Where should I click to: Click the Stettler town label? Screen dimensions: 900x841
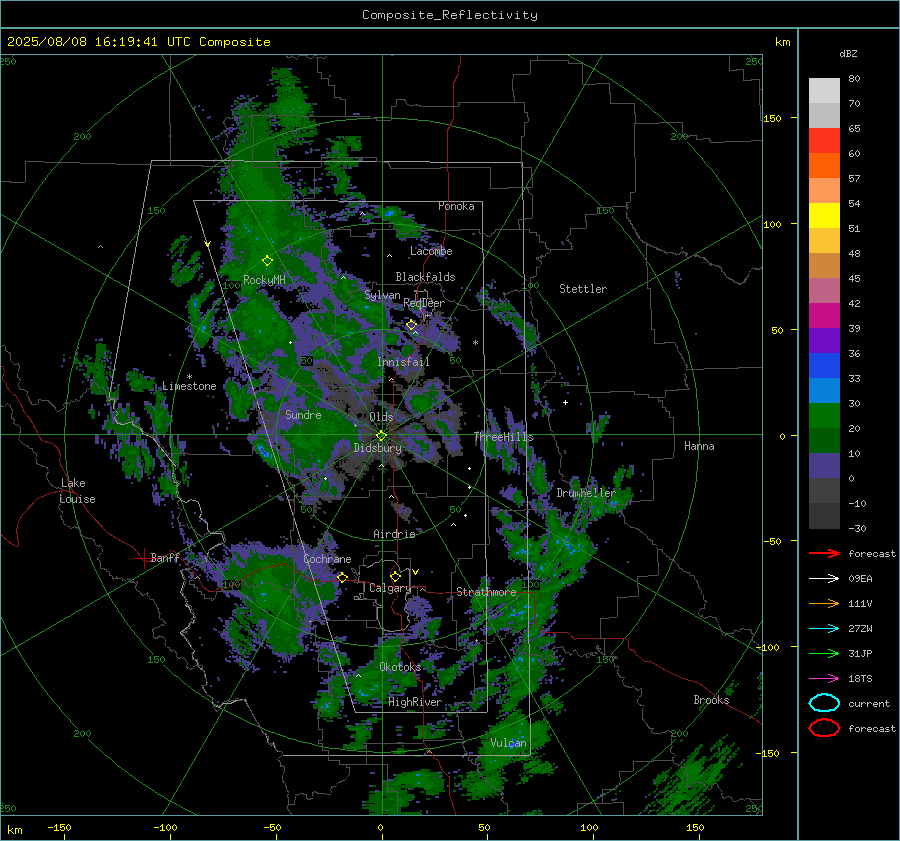click(x=583, y=289)
